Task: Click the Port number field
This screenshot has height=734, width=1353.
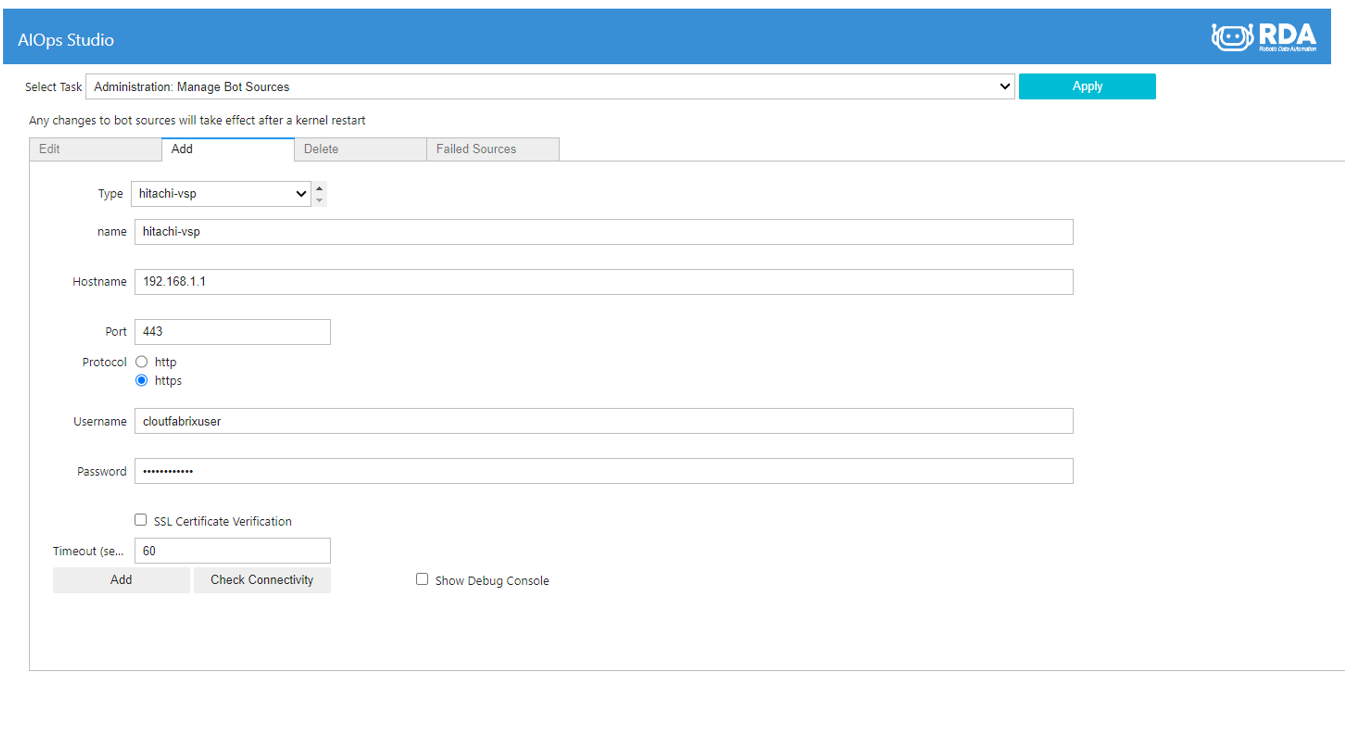Action: click(232, 332)
